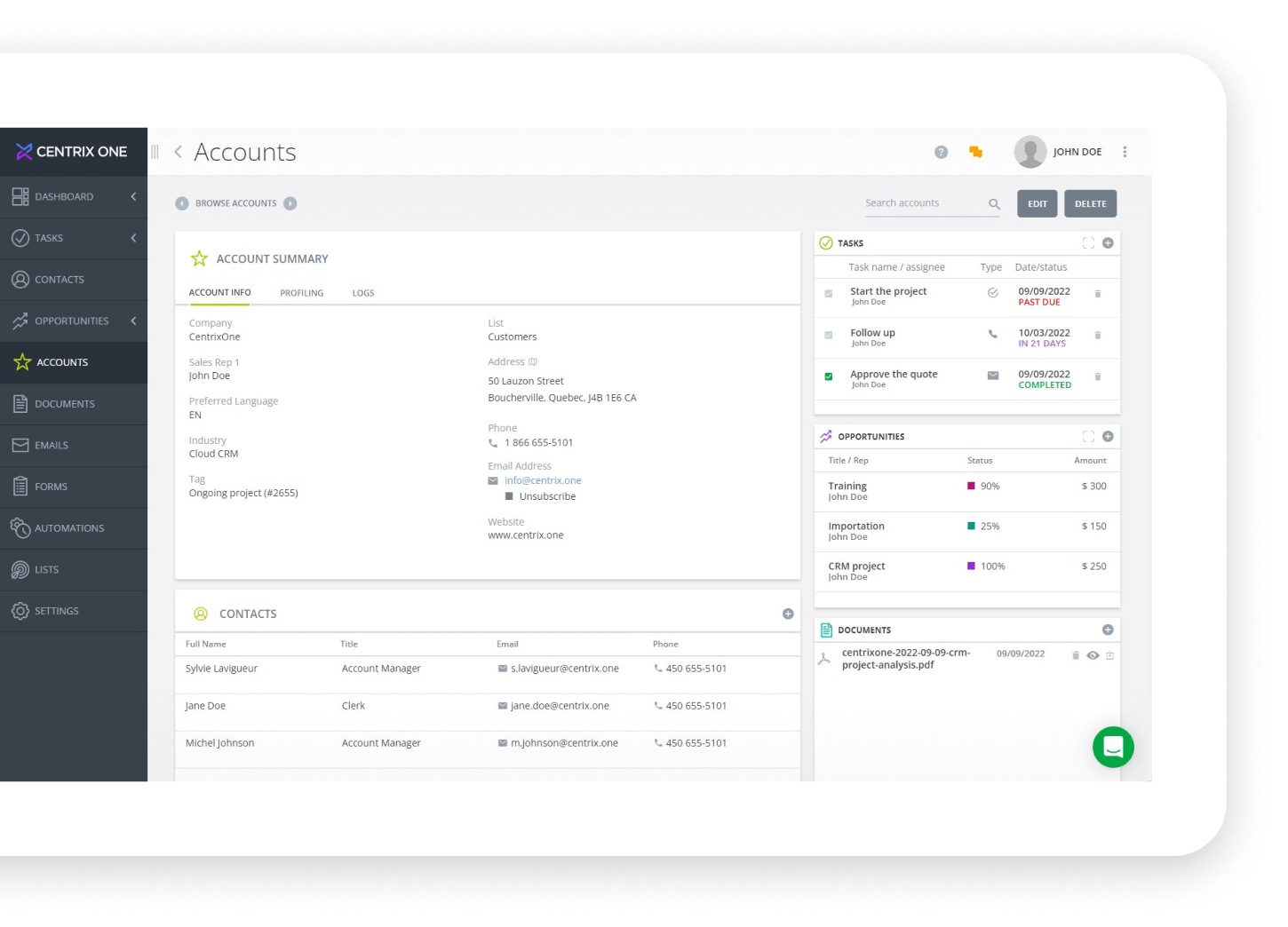Viewport: 1288px width, 927px height.
Task: Mark Start the project as complete
Action: 828,293
